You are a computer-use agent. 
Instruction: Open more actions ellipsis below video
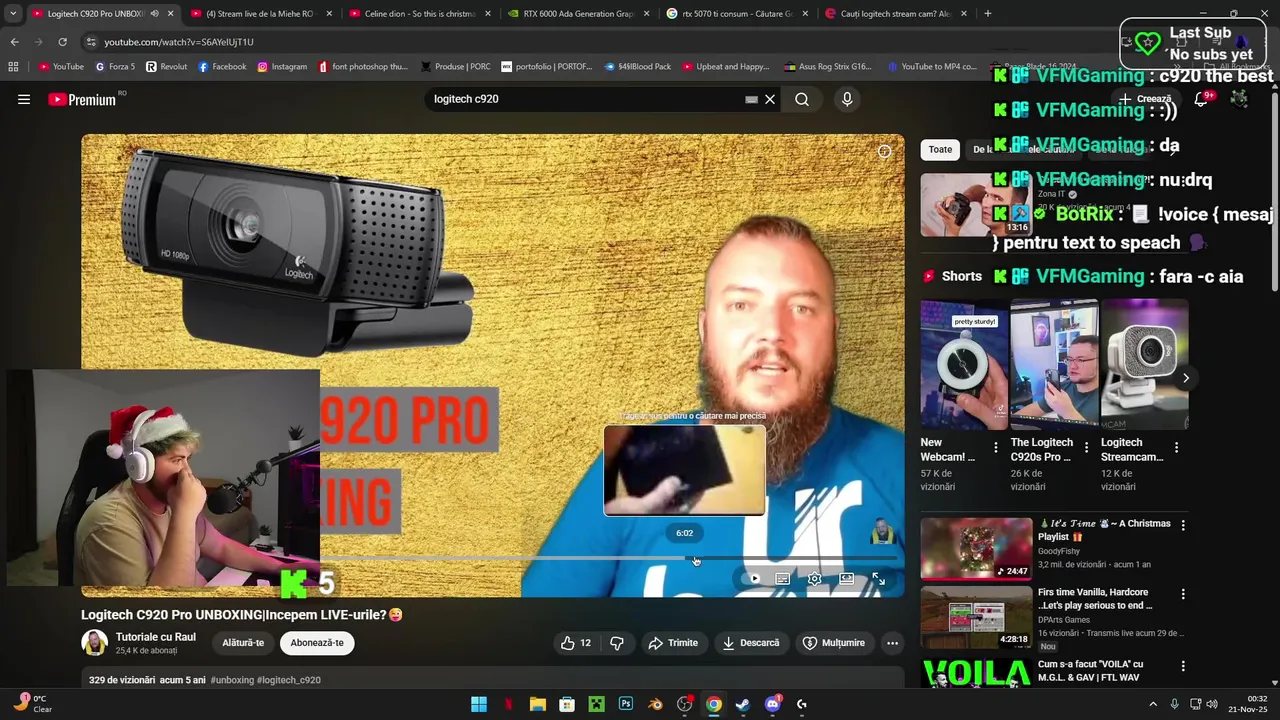pos(892,643)
